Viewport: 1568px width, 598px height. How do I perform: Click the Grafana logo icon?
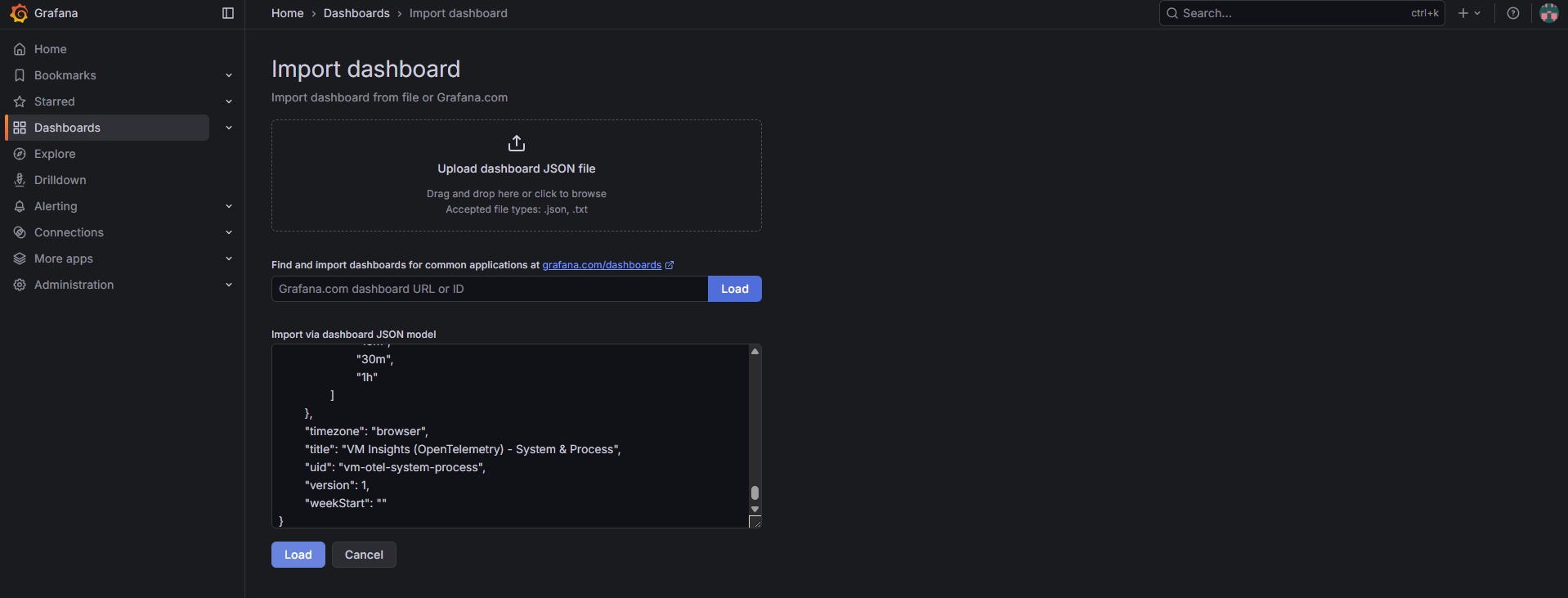click(x=19, y=13)
